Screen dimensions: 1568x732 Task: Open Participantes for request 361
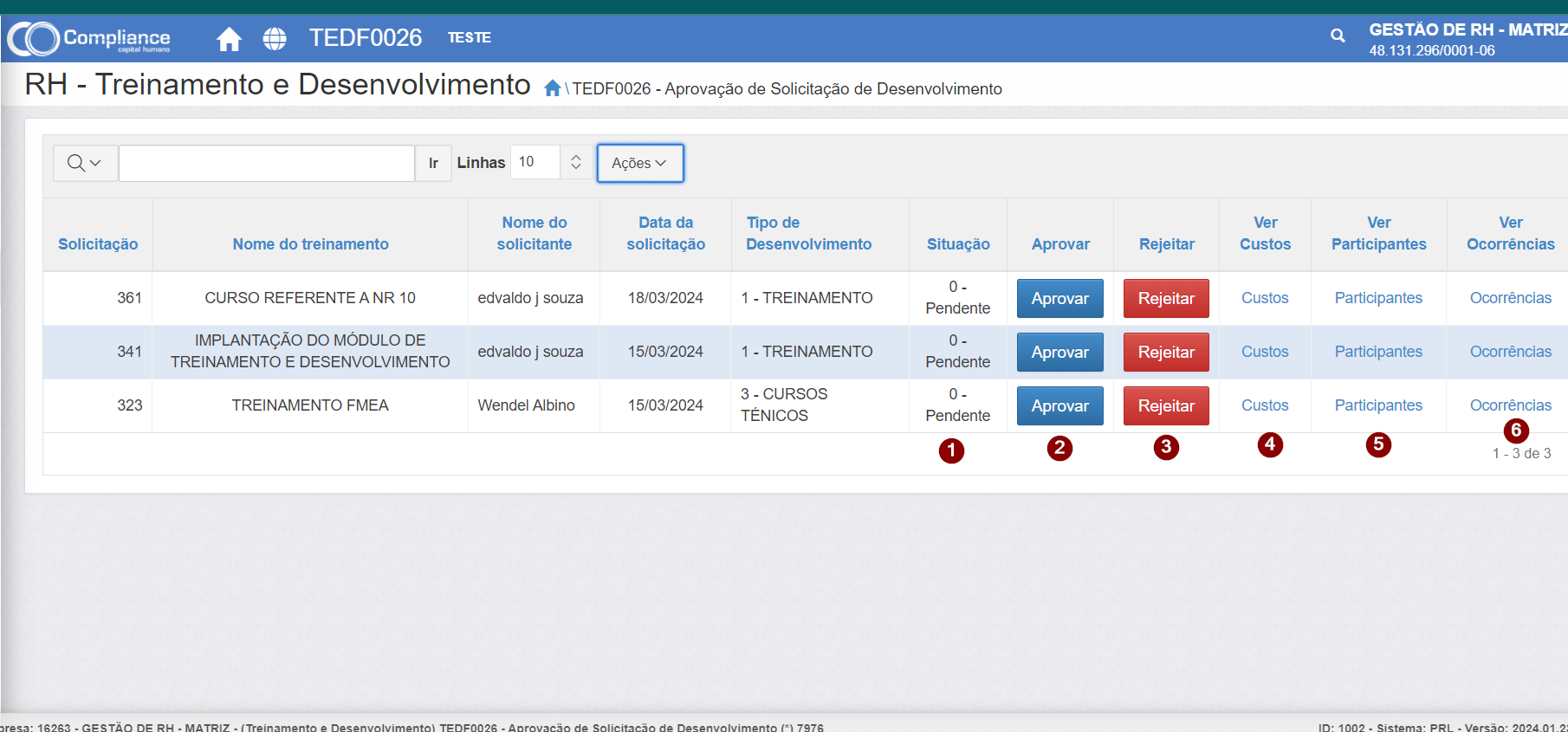pos(1378,298)
